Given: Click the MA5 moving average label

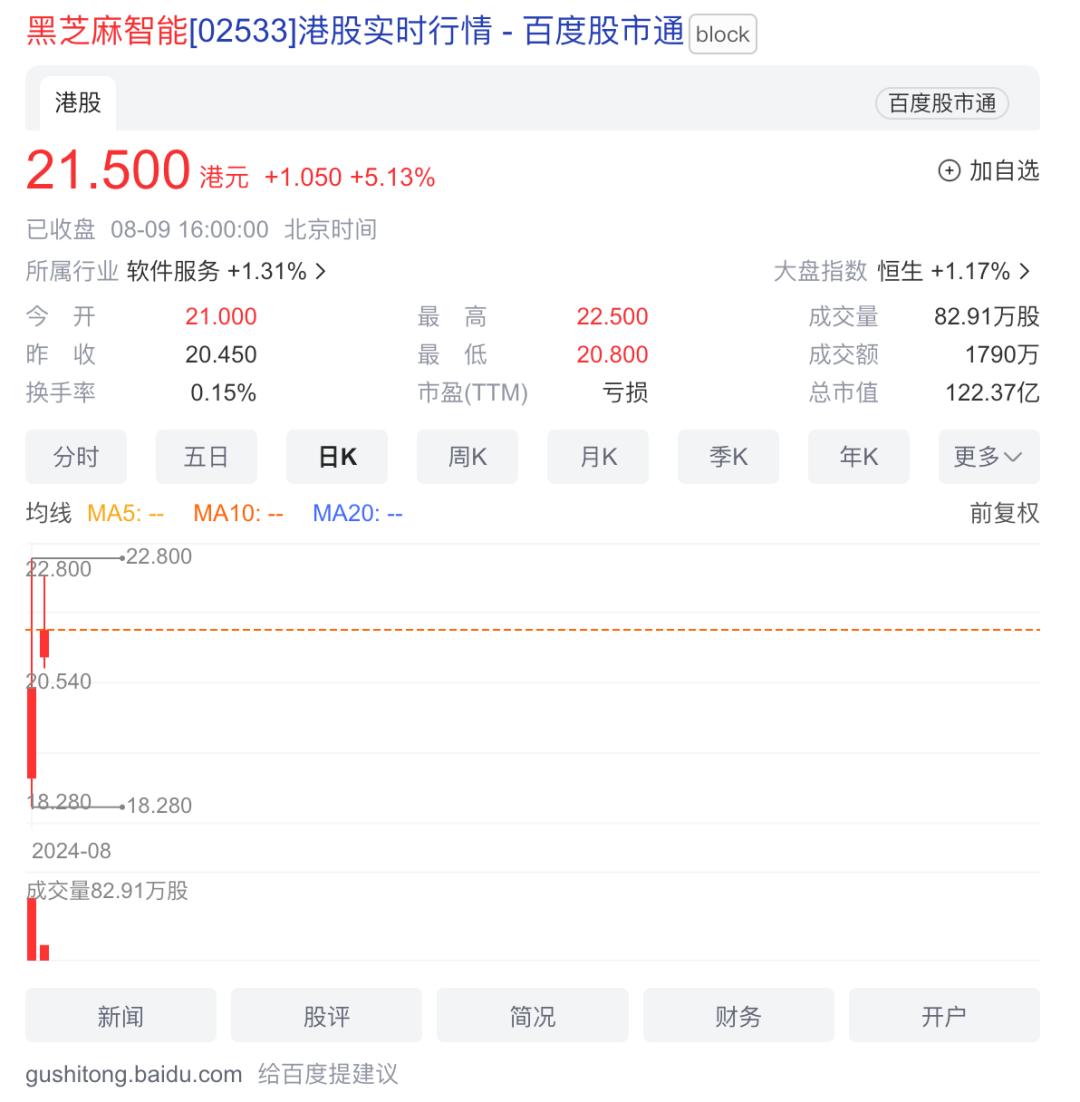Looking at the screenshot, I should [125, 513].
